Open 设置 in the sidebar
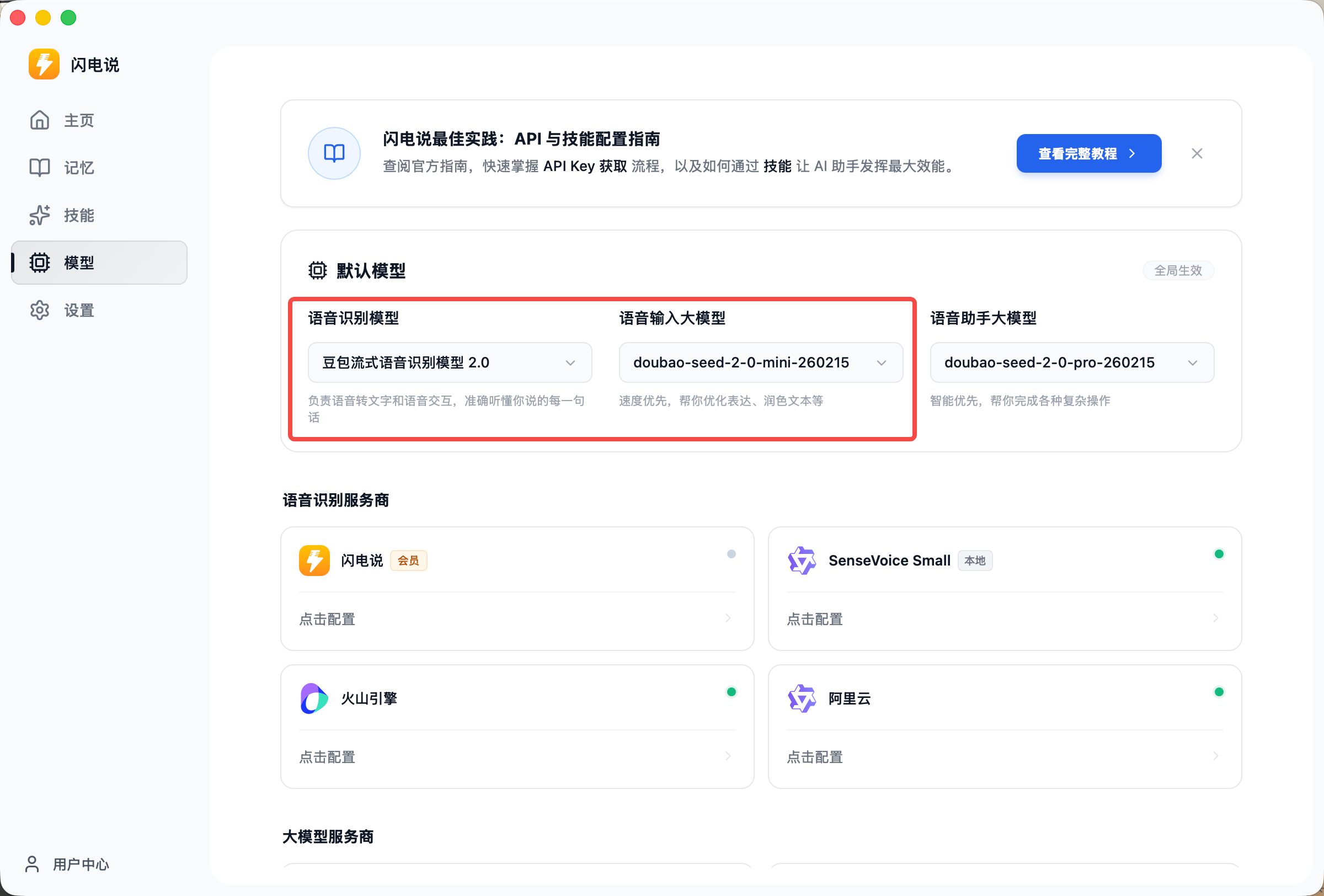 coord(99,311)
